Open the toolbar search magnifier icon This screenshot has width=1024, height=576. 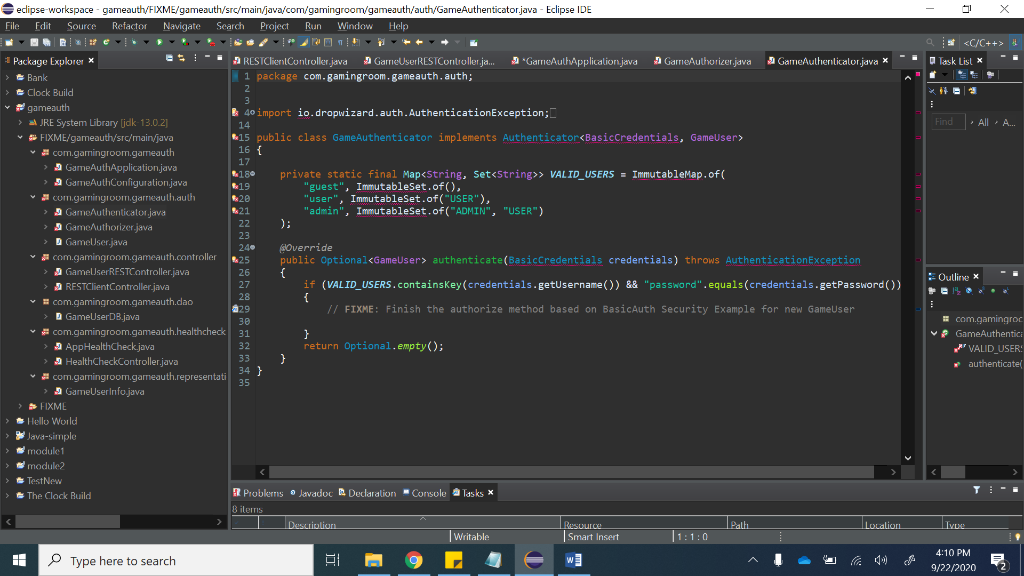932,43
